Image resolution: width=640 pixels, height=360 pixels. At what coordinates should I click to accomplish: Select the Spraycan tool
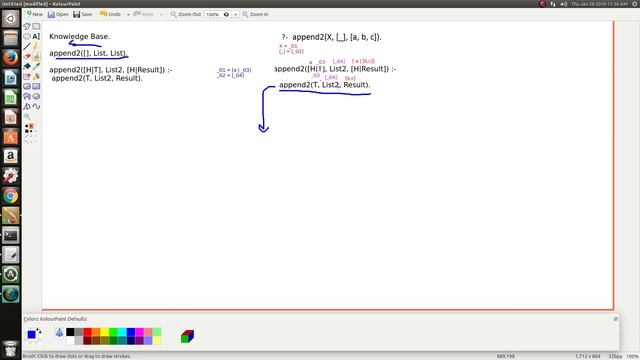[36, 76]
